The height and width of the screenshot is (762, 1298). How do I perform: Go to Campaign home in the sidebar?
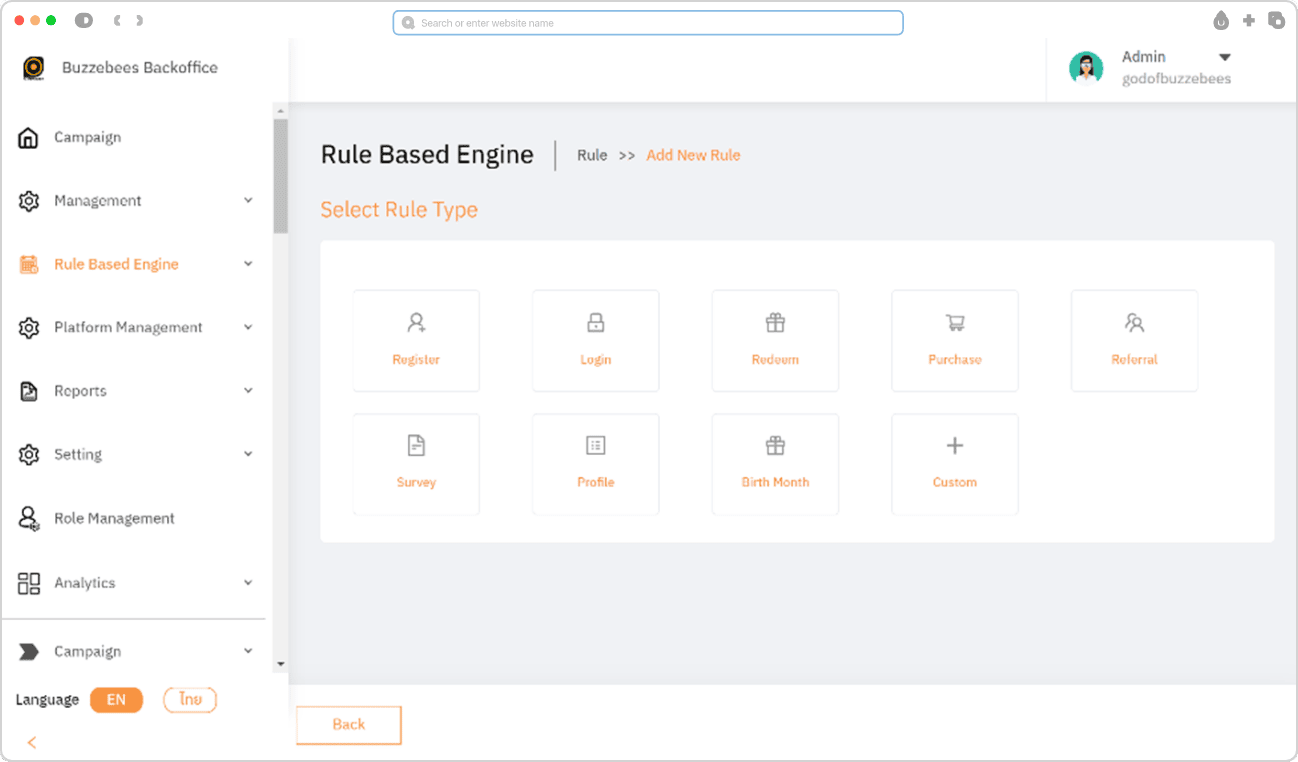pyautogui.click(x=87, y=138)
